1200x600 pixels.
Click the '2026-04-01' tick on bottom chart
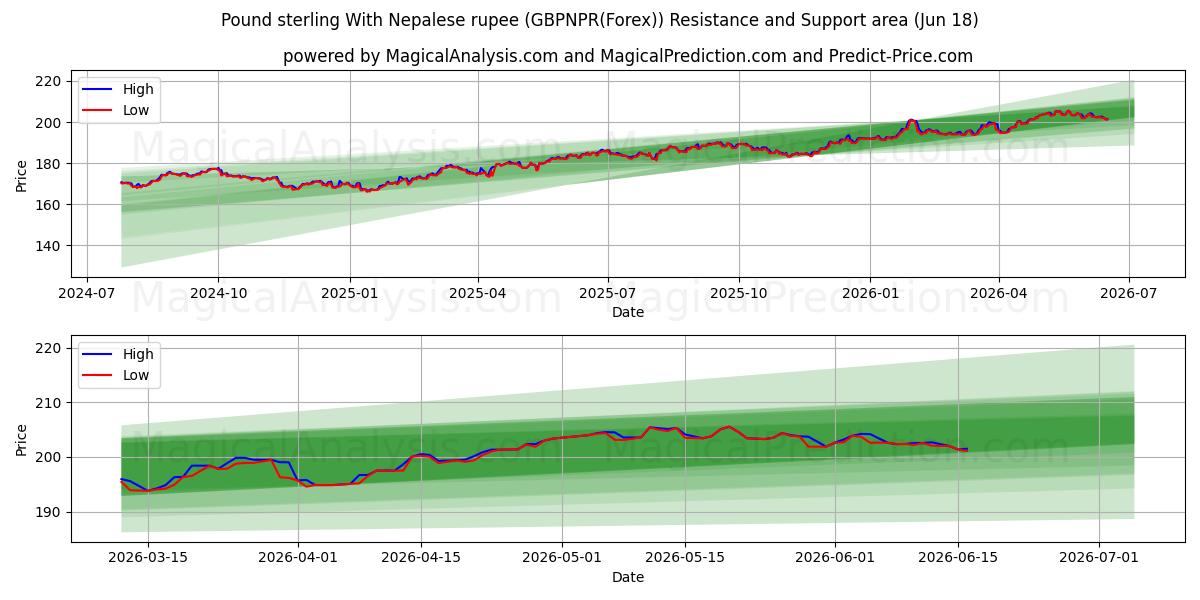tap(299, 557)
